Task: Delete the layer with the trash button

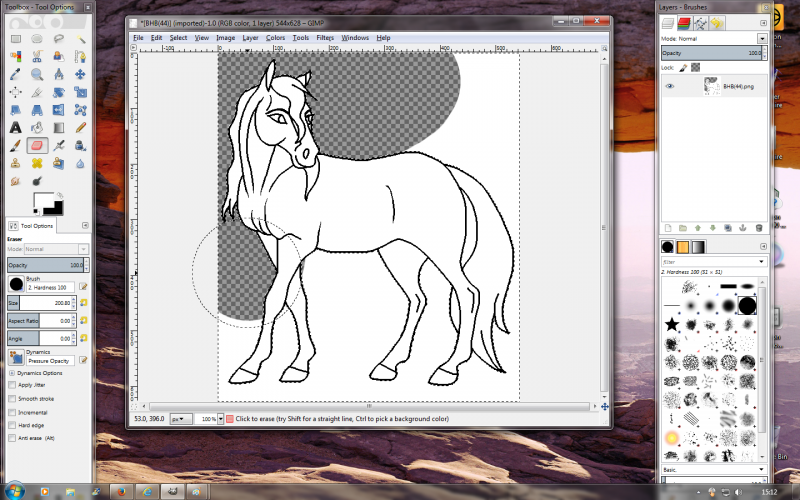Action: coord(759,228)
